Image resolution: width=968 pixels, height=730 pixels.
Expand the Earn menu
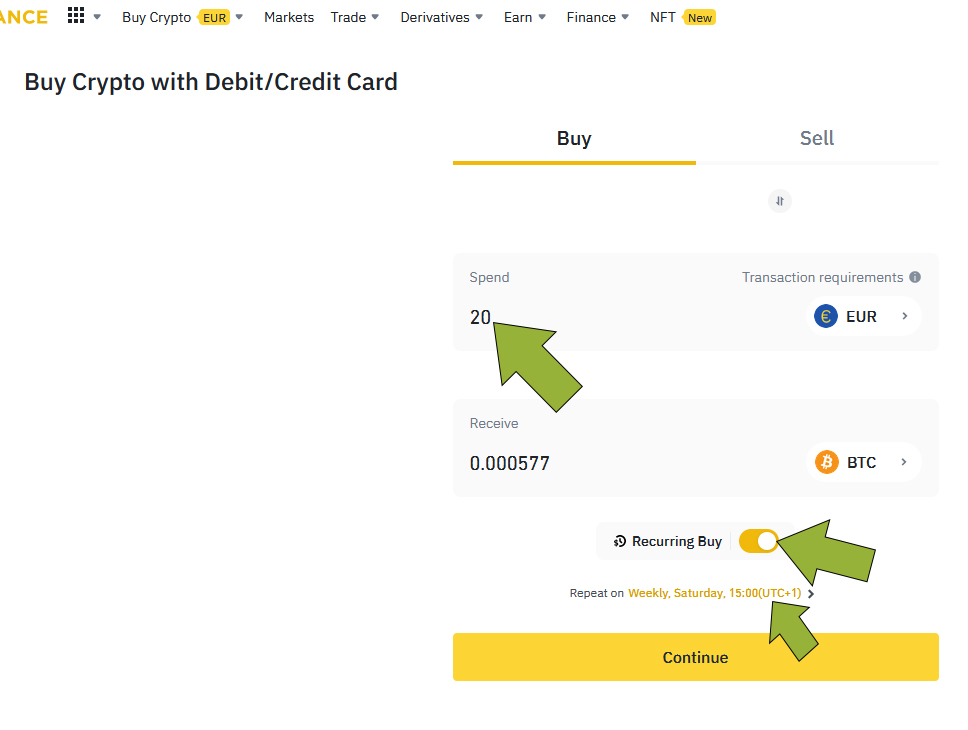pos(525,17)
